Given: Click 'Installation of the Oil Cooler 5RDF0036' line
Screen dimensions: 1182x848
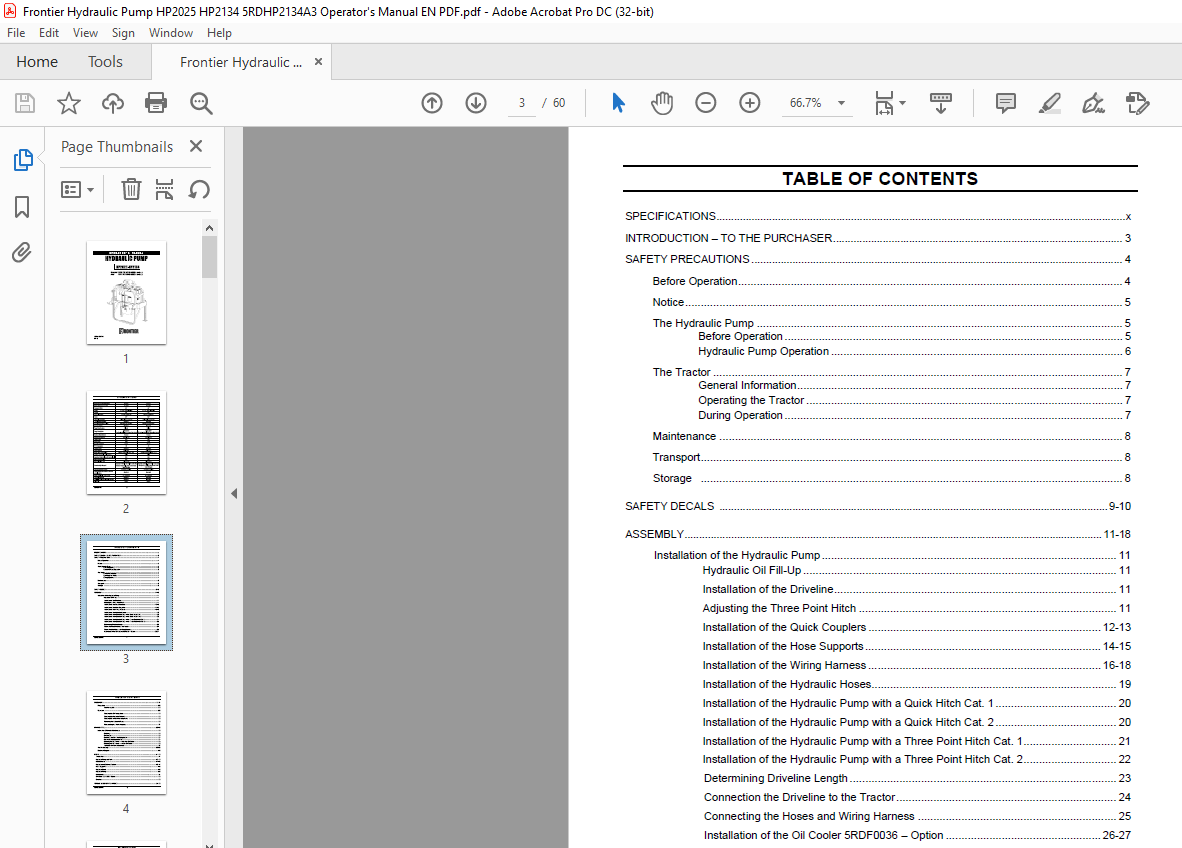Looking at the screenshot, I should point(917,835).
